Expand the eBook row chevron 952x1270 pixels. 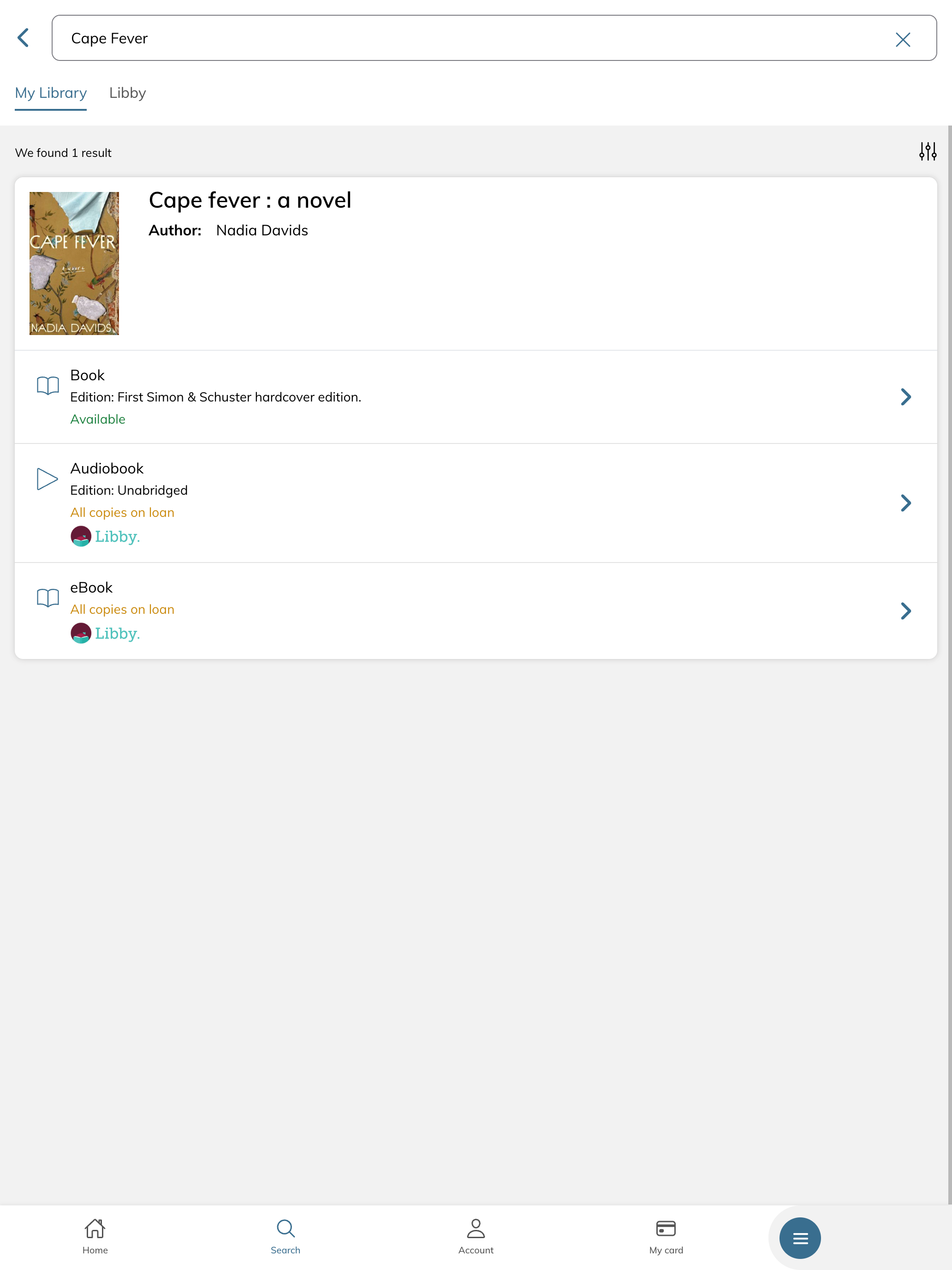click(x=905, y=611)
